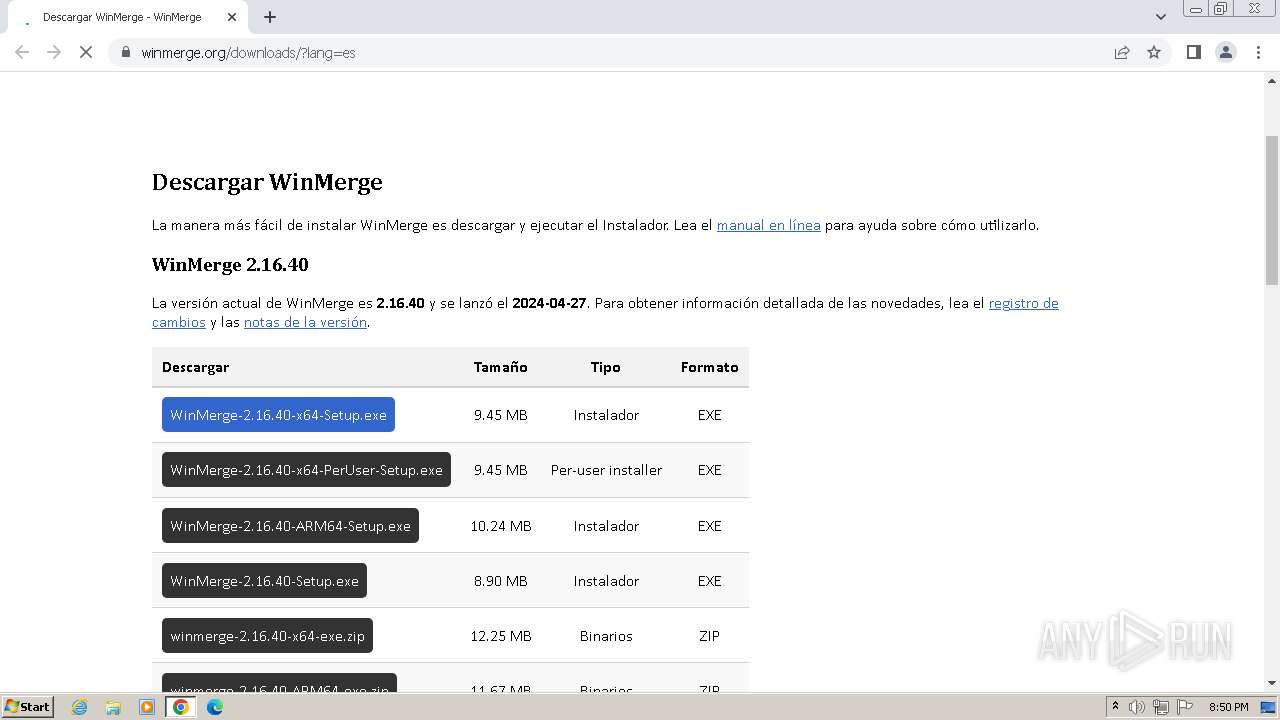The height and width of the screenshot is (720, 1280).
Task: Open File Explorer from taskbar
Action: 113,707
